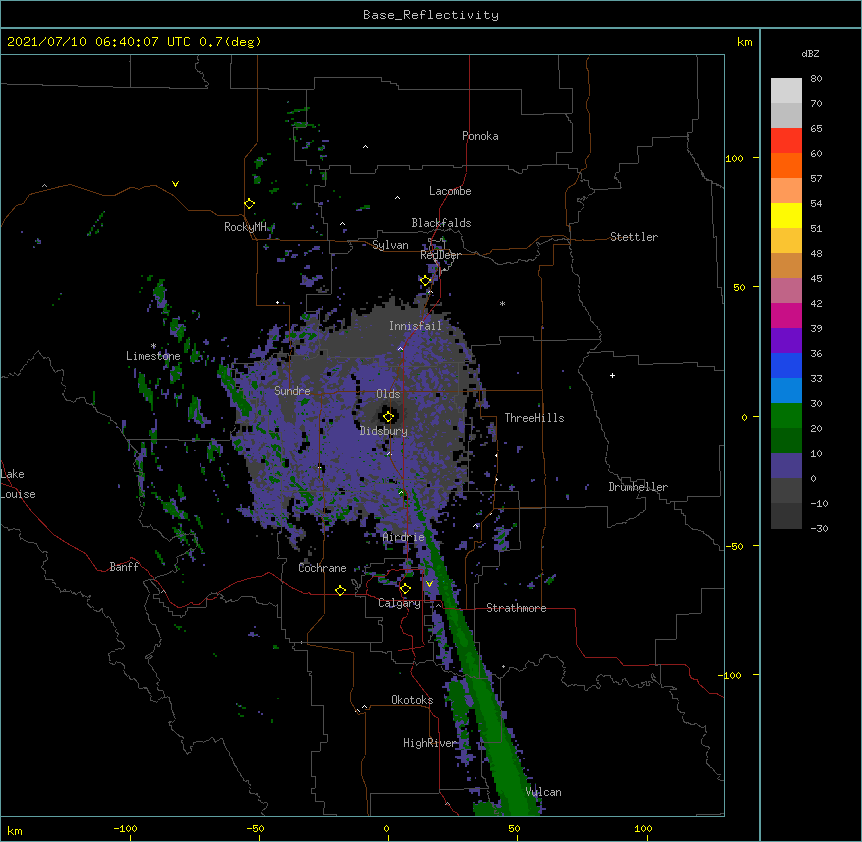Click the Calgary city label

[399, 603]
